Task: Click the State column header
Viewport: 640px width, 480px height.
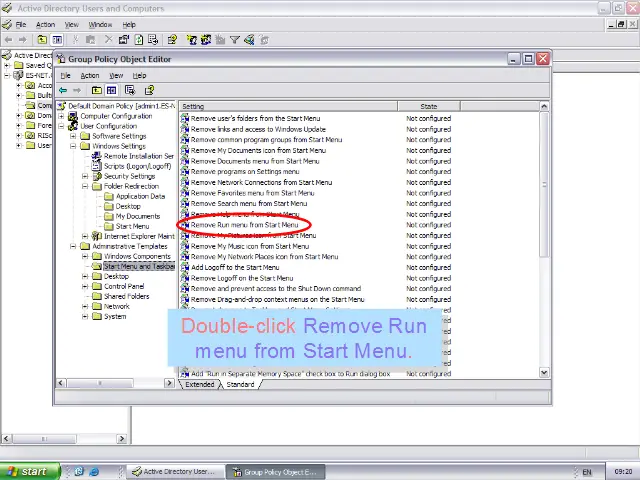Action: click(429, 107)
